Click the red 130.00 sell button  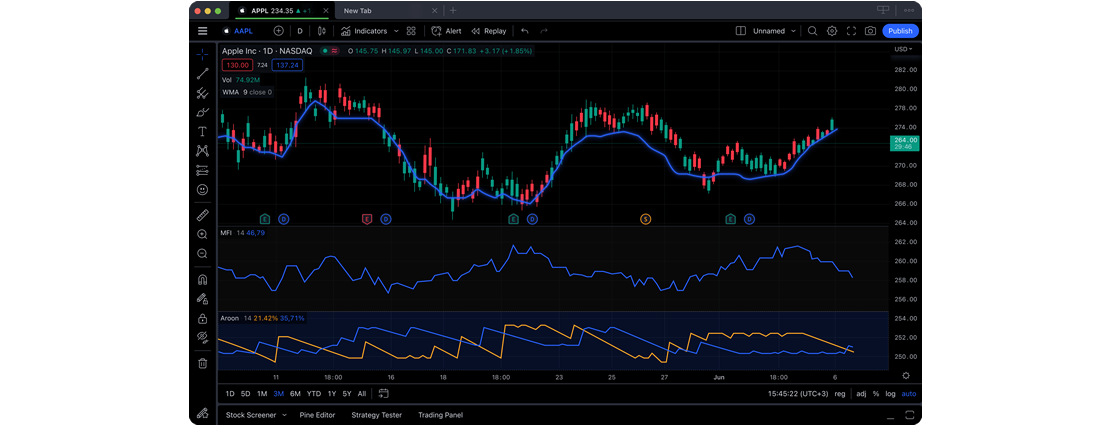click(236, 65)
